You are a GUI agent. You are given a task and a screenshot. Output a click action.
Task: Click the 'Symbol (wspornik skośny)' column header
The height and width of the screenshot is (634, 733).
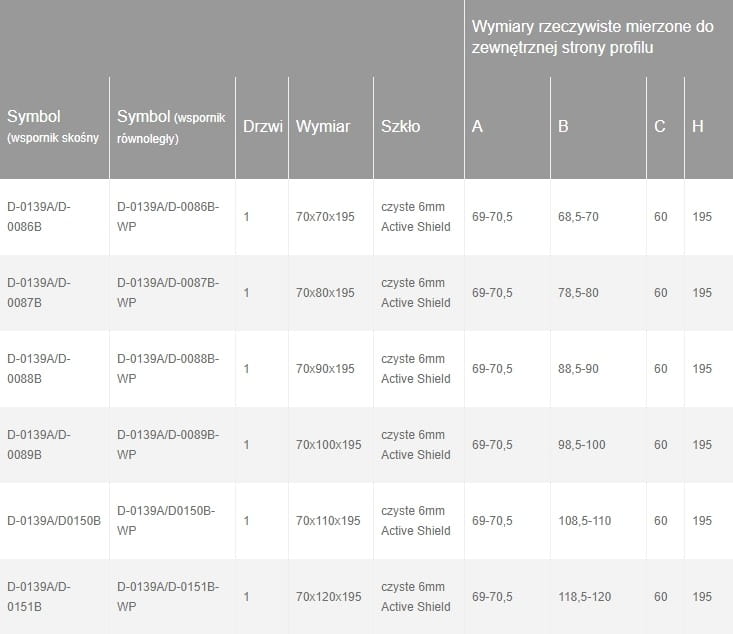53,127
